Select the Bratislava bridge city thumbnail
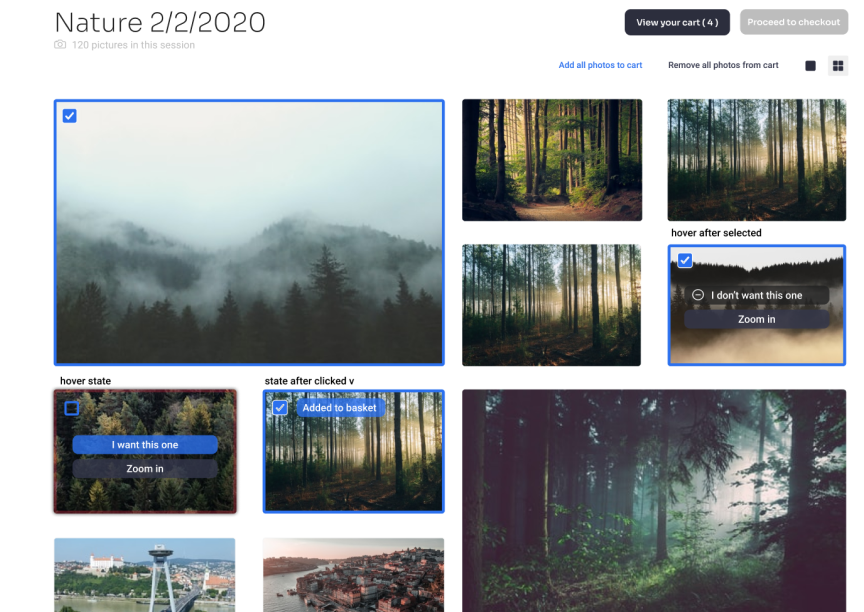 tap(144, 575)
